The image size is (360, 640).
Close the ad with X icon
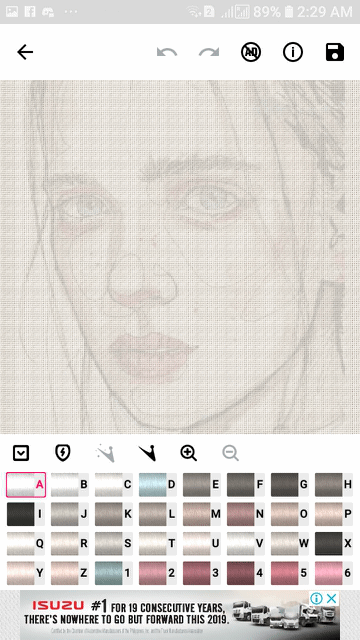332,599
